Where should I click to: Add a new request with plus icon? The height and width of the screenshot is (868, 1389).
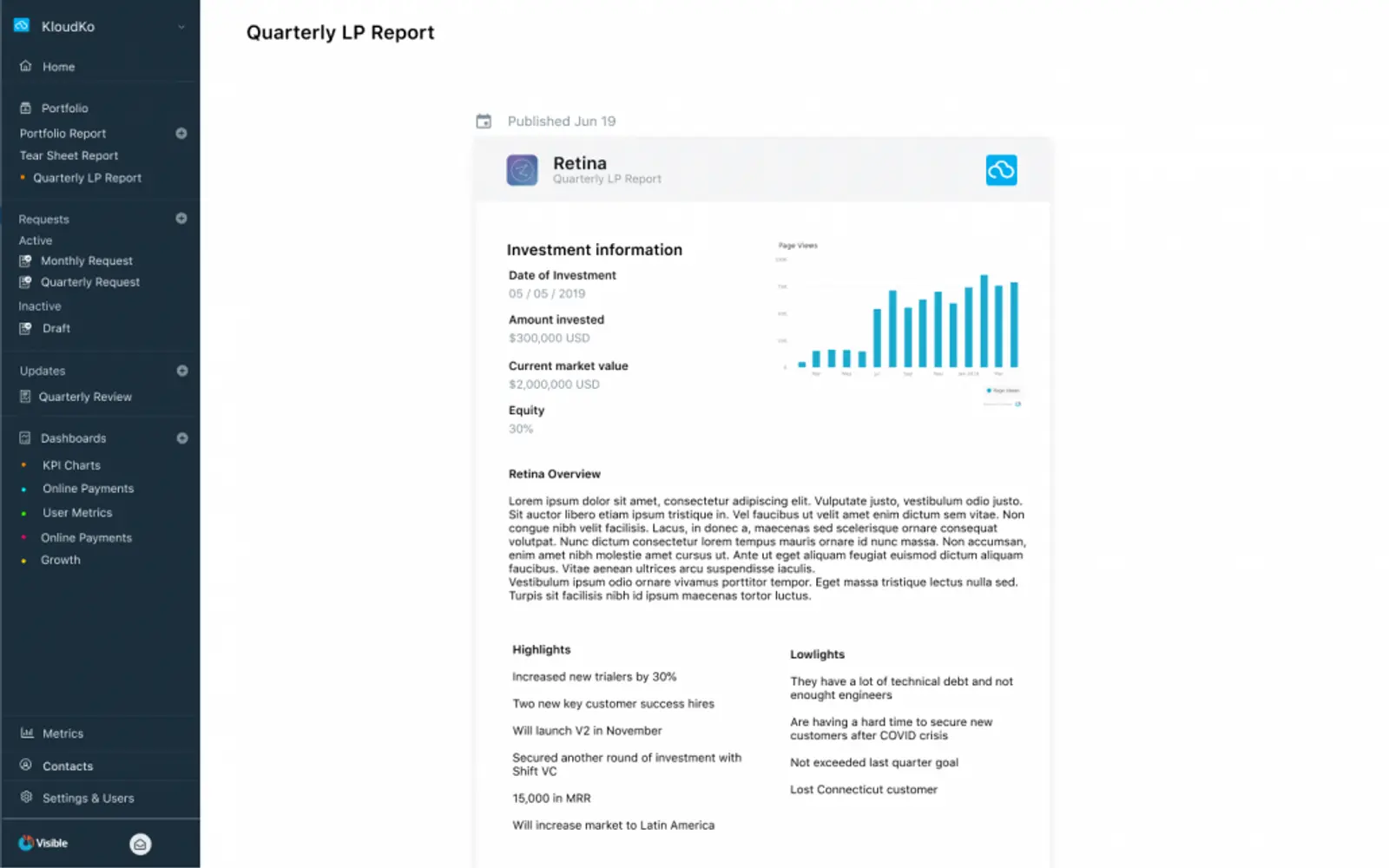pos(181,219)
